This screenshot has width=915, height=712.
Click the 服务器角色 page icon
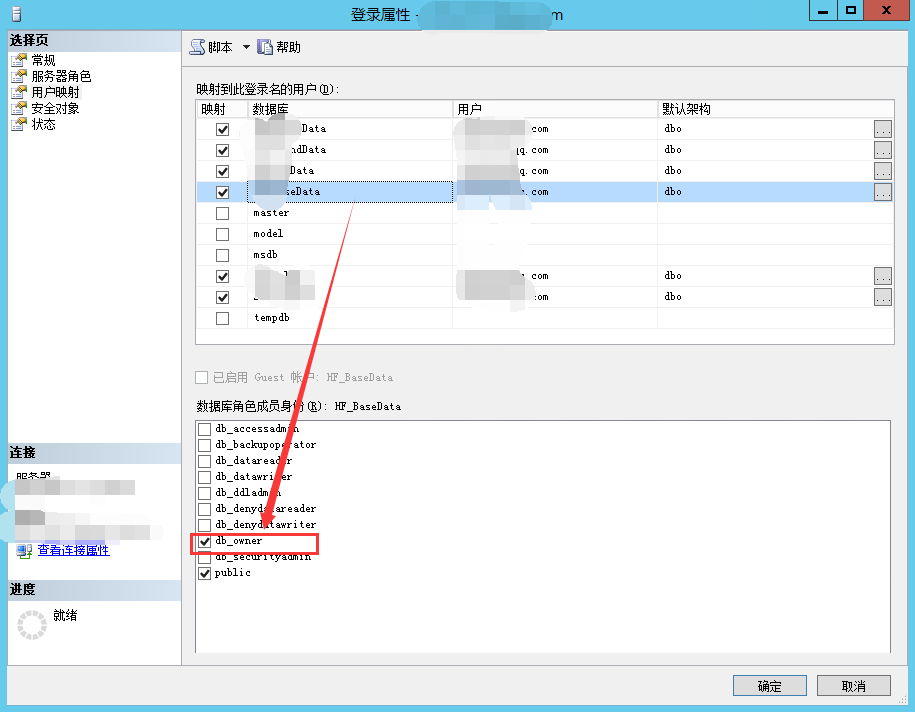[19, 76]
